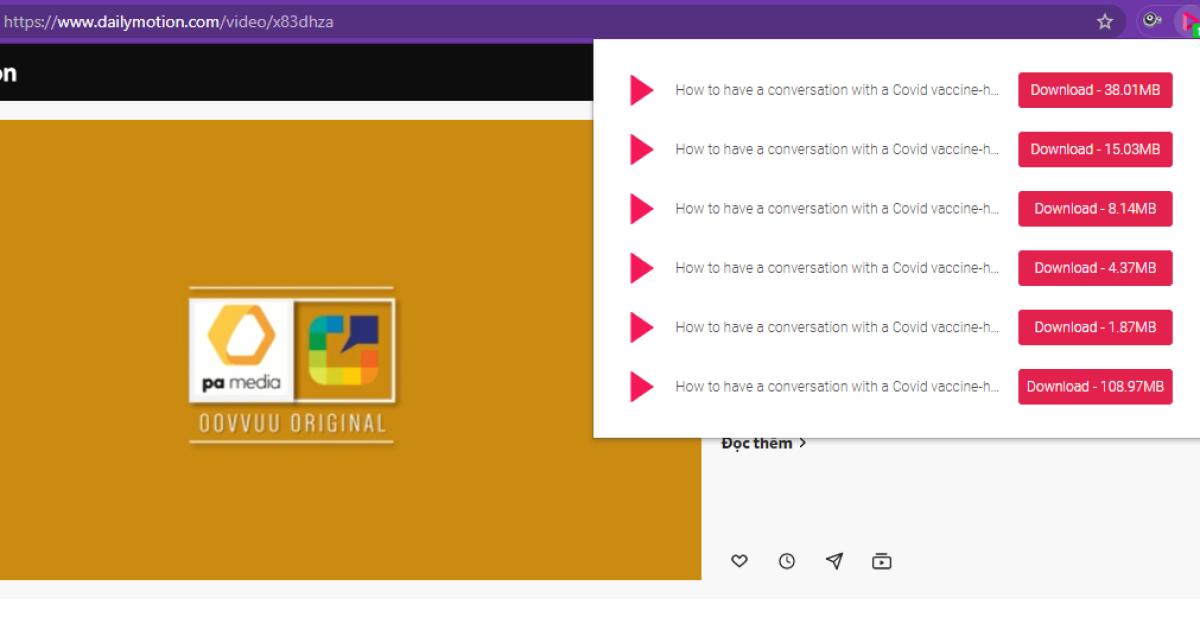Download the 1.87MB version

pyautogui.click(x=1095, y=327)
